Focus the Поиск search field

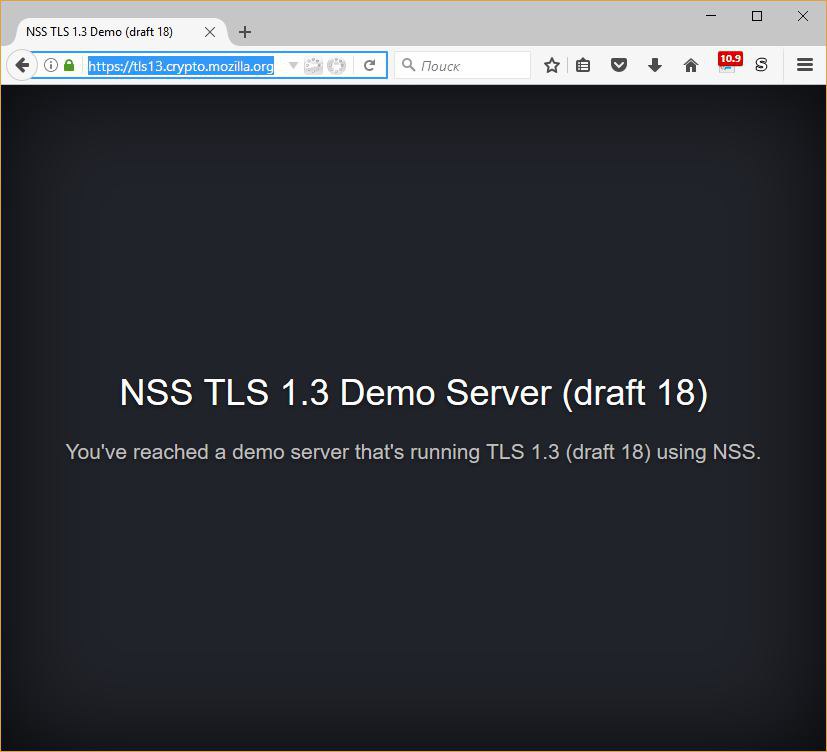(463, 65)
